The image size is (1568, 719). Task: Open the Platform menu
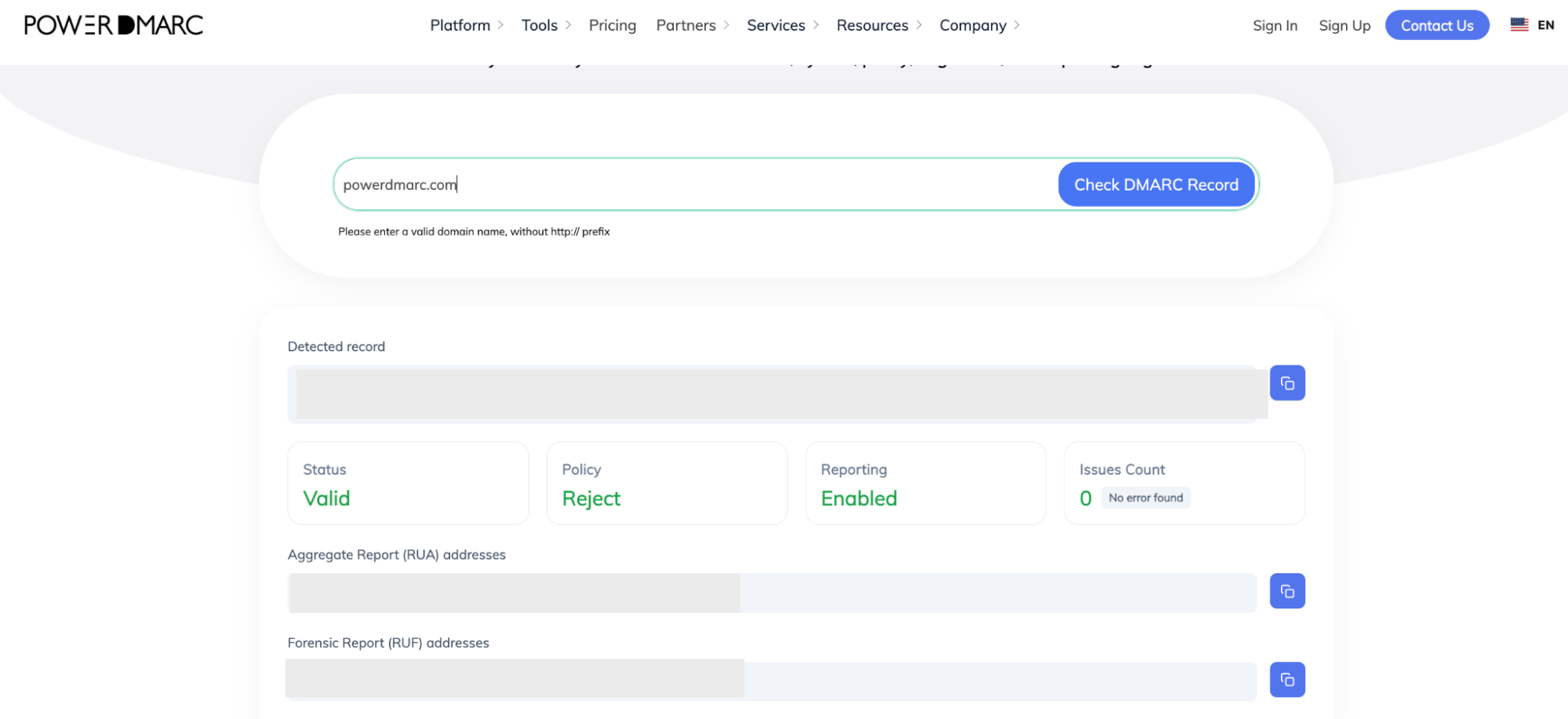460,25
